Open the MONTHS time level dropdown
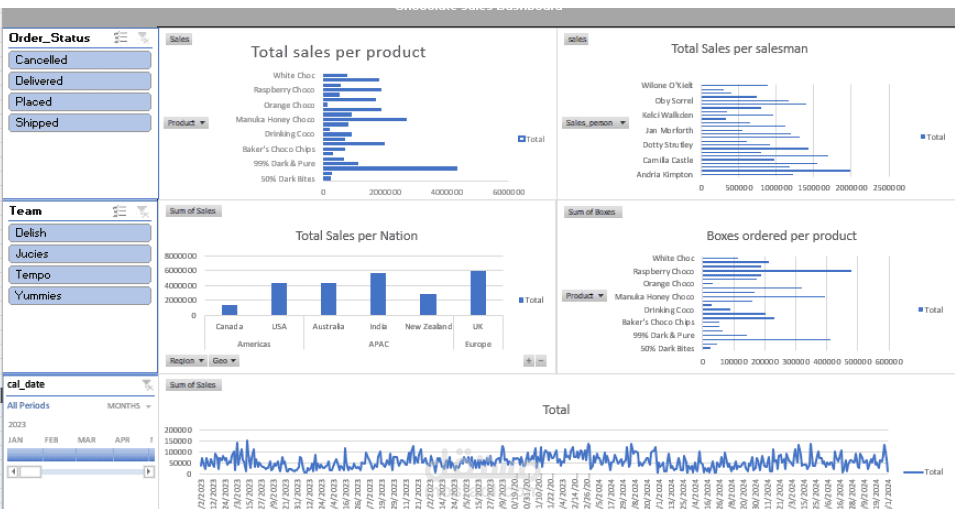Viewport: 967px width, 511px height. (129, 406)
